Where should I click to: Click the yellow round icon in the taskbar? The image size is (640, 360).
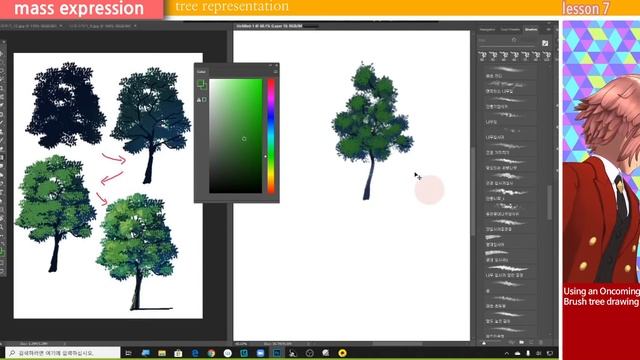point(342,353)
